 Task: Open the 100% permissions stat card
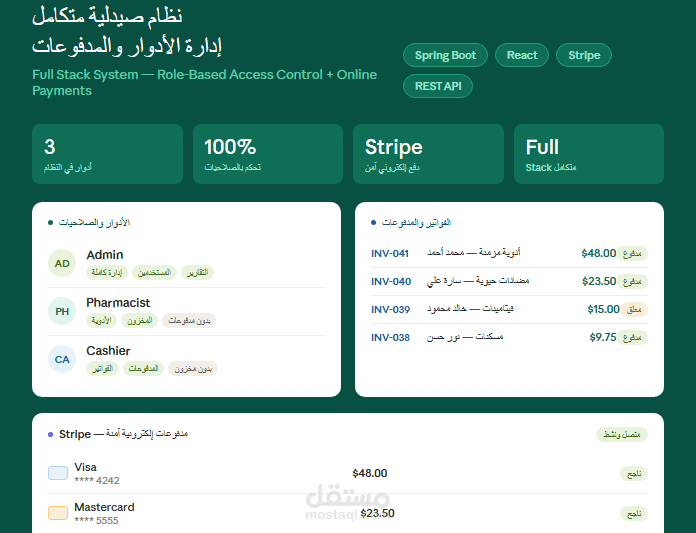(x=268, y=154)
